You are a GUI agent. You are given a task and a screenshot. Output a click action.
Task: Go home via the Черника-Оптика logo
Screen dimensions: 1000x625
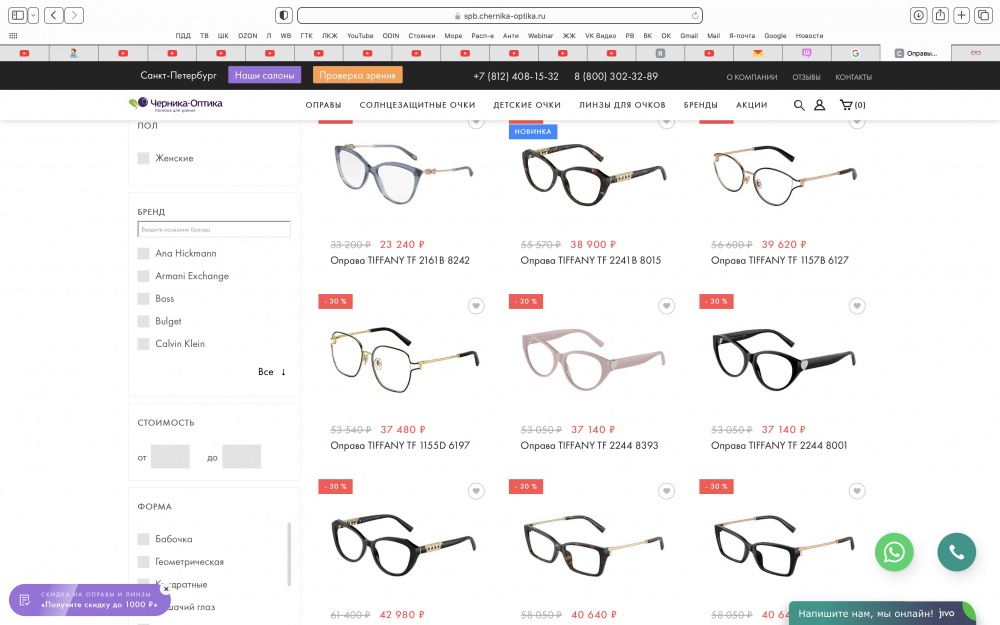click(175, 105)
